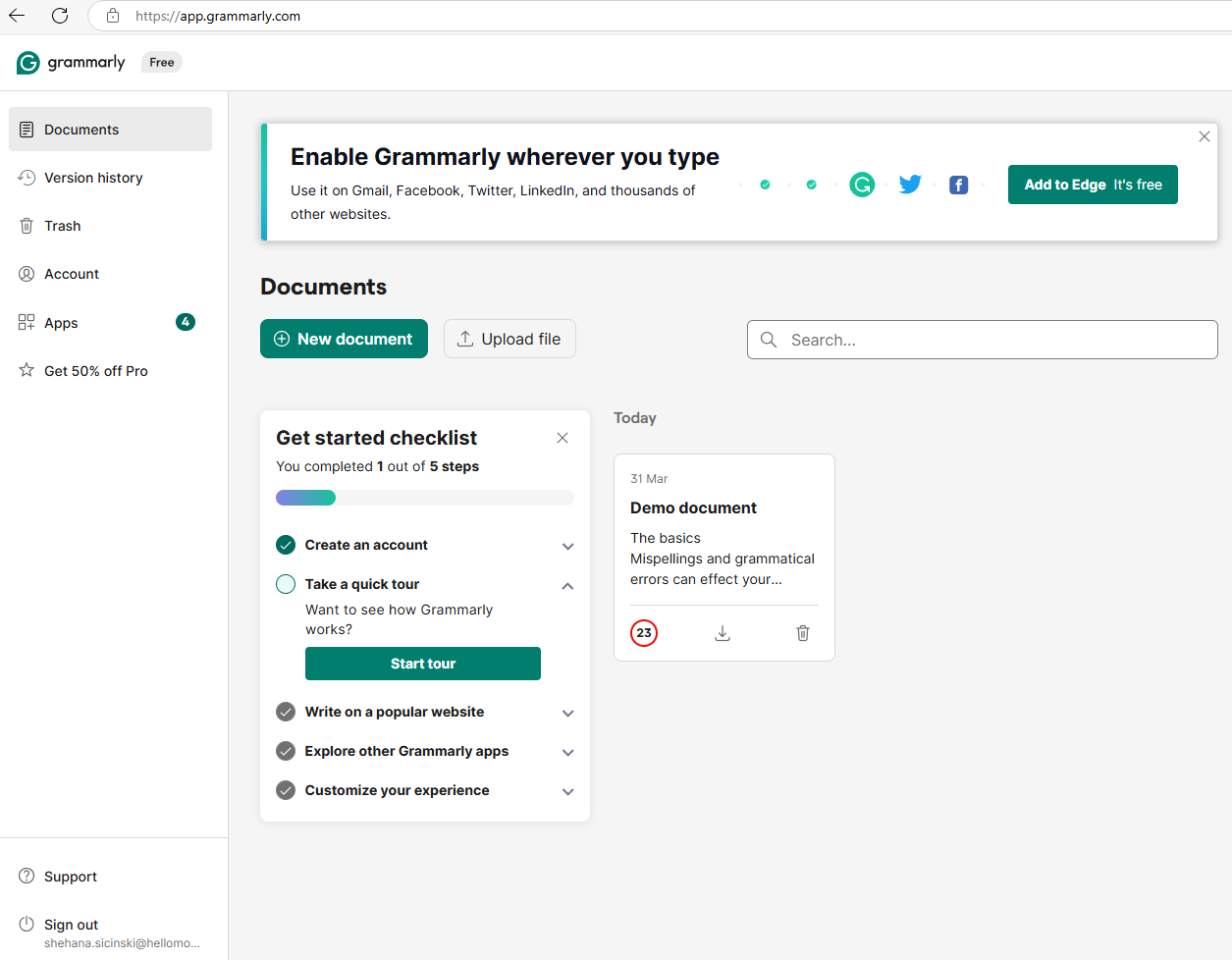Click the Start tour button
Screen dimensions: 1232x960
(x=422, y=664)
